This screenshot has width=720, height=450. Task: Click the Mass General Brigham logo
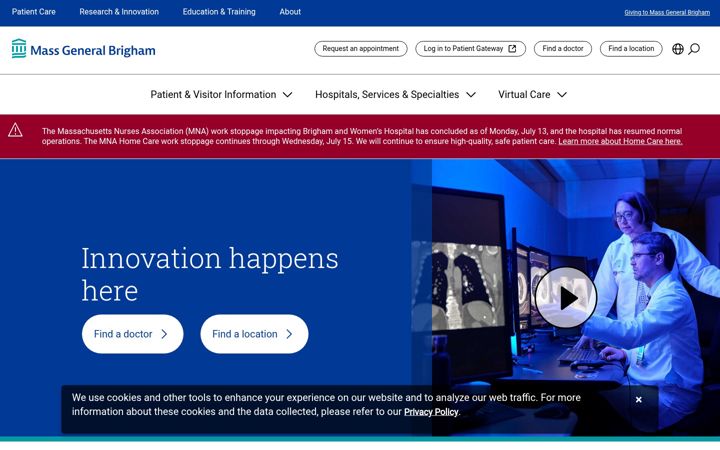(x=84, y=49)
